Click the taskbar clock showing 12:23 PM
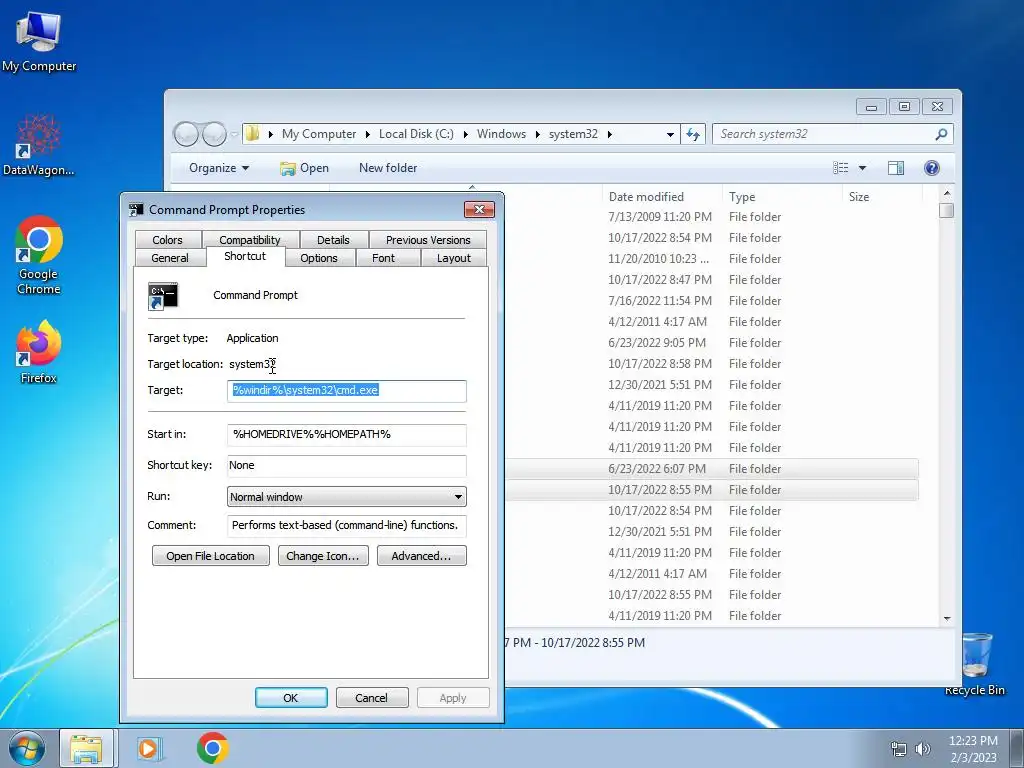1024x768 pixels. coord(973,749)
